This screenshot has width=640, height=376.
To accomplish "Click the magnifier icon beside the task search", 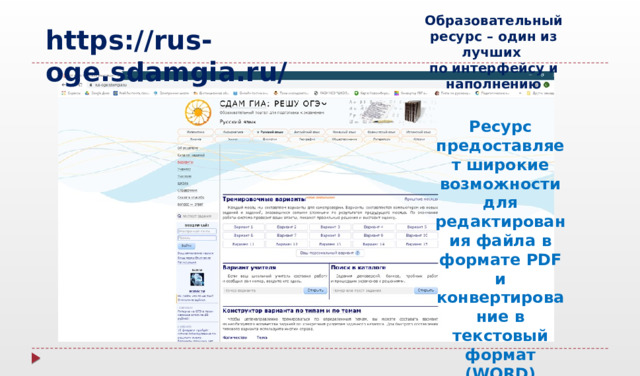I will [179, 216].
